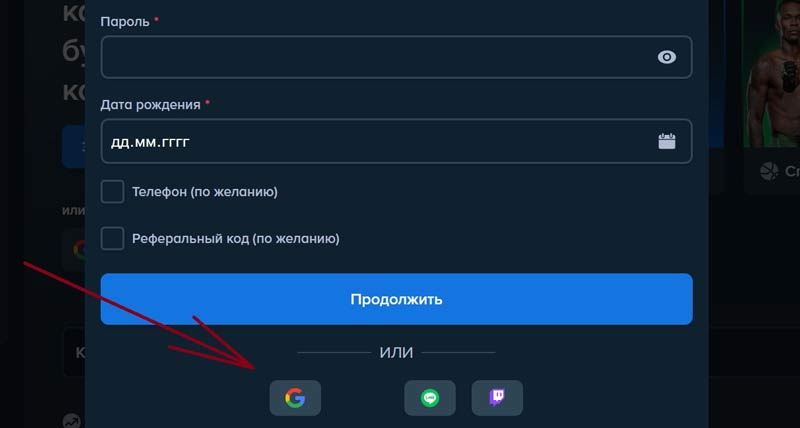Click the dimmed trending arrow icon

click(71, 421)
